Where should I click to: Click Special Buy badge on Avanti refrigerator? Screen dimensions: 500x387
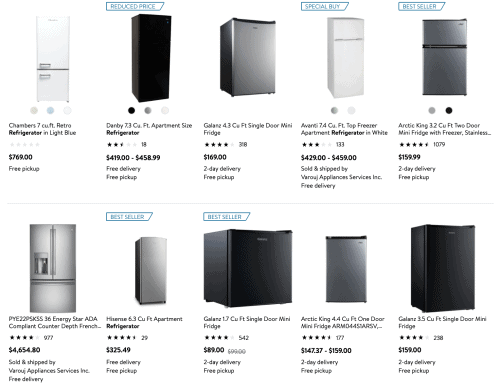(325, 6)
